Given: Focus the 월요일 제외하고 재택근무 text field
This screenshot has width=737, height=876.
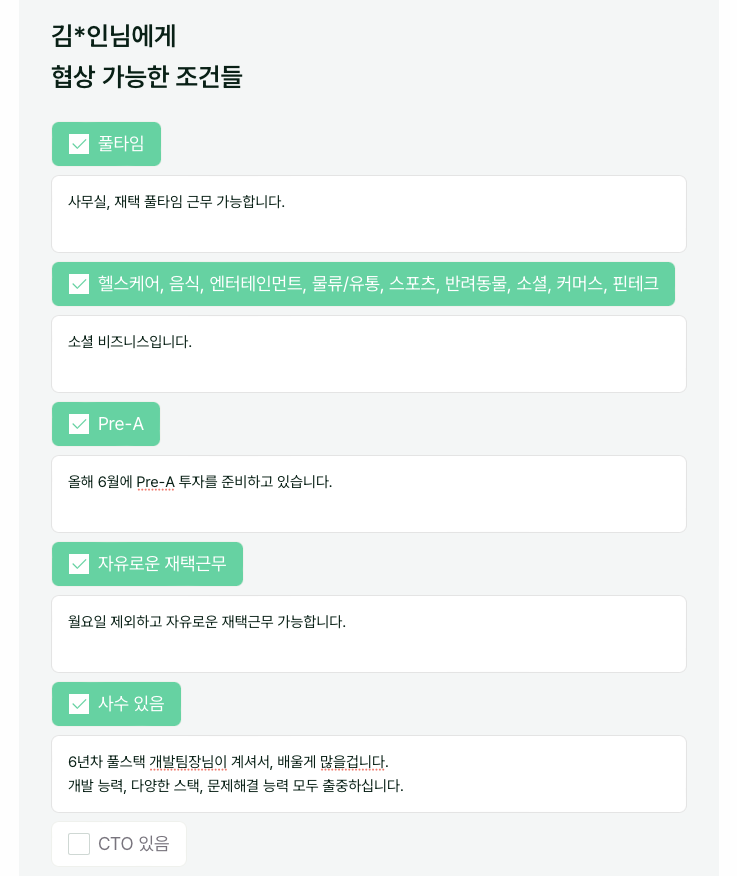Looking at the screenshot, I should (368, 634).
